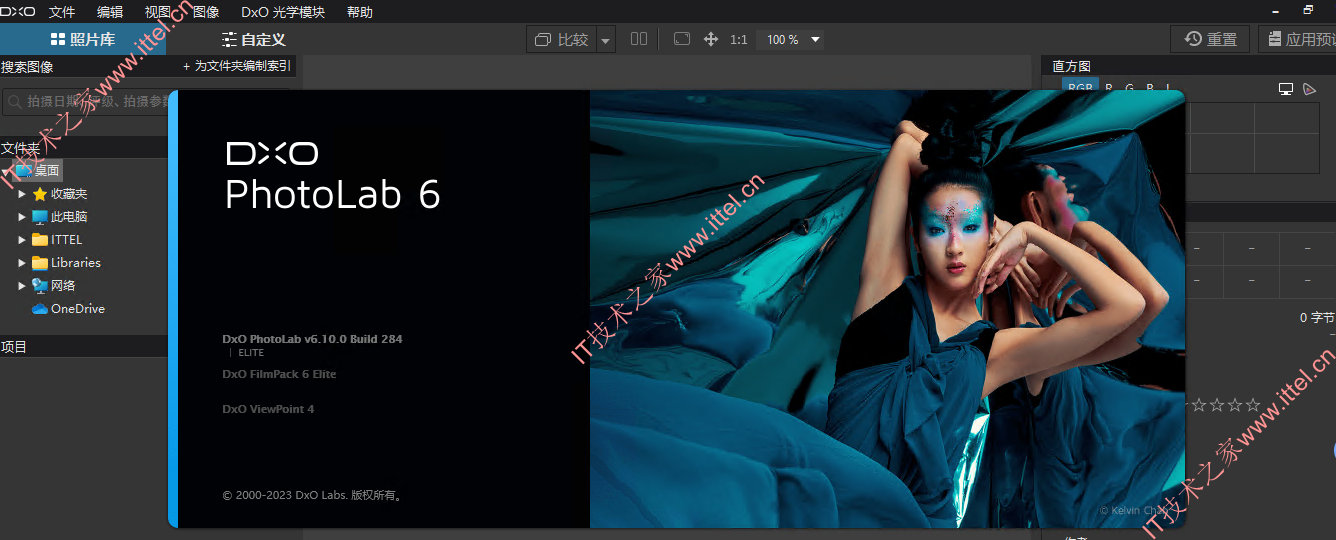Click the ITTEL folder icon
The image size is (1336, 540).
40,240
